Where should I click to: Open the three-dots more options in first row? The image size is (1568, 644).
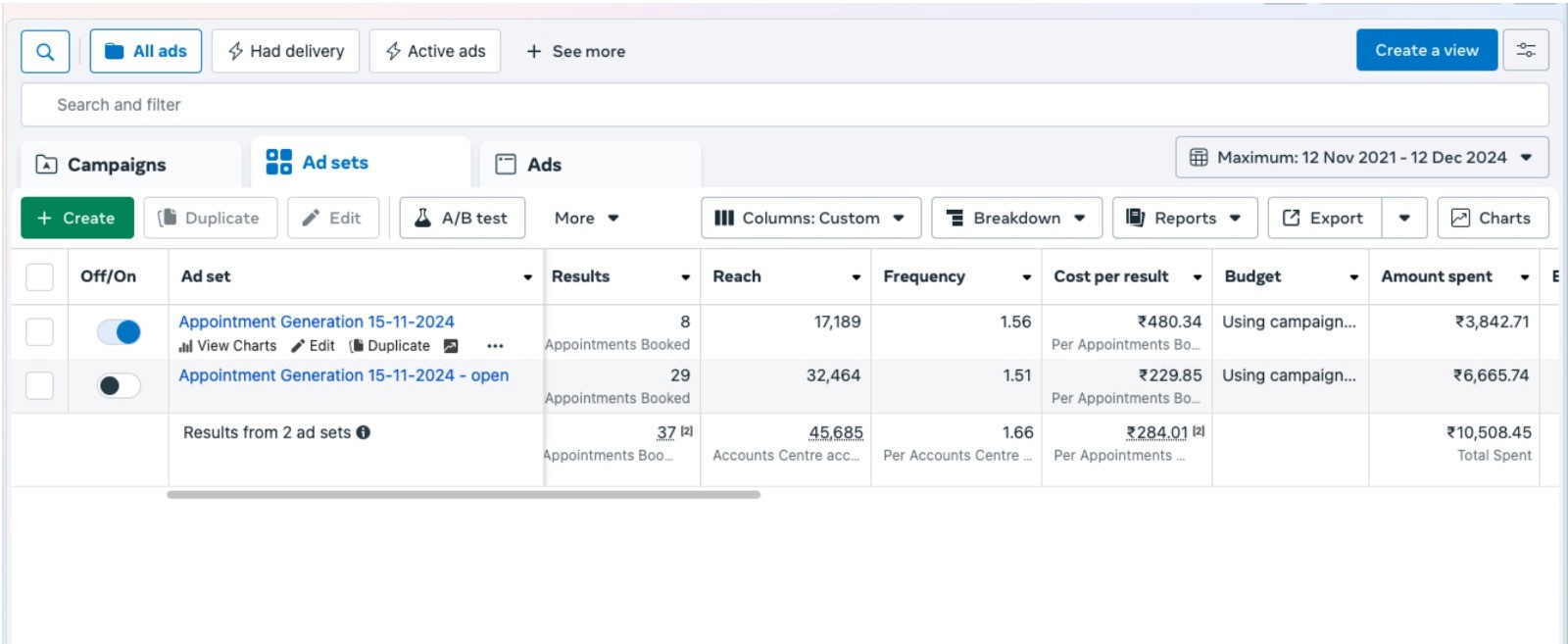495,346
